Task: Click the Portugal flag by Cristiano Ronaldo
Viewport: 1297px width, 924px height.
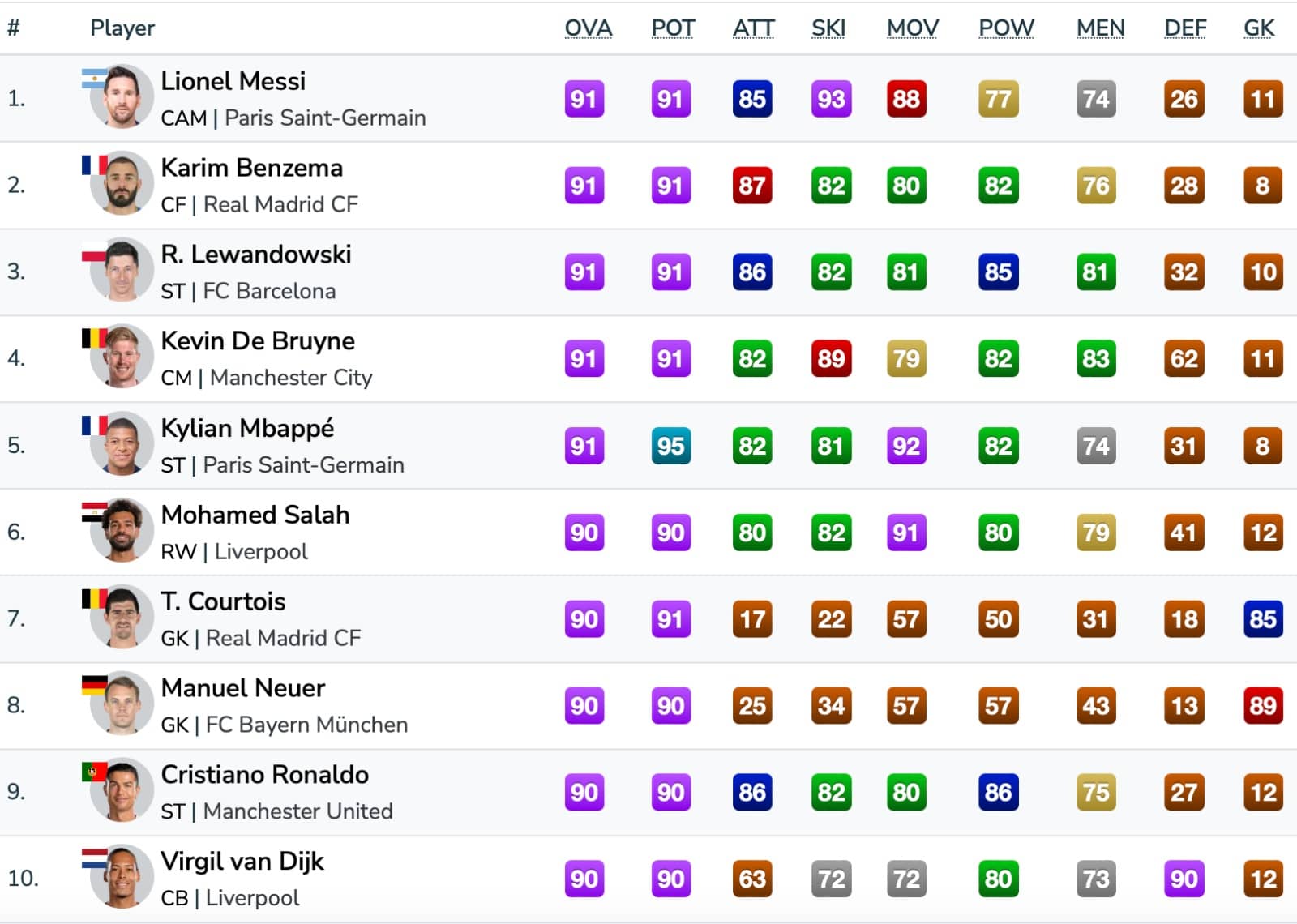Action: (94, 772)
